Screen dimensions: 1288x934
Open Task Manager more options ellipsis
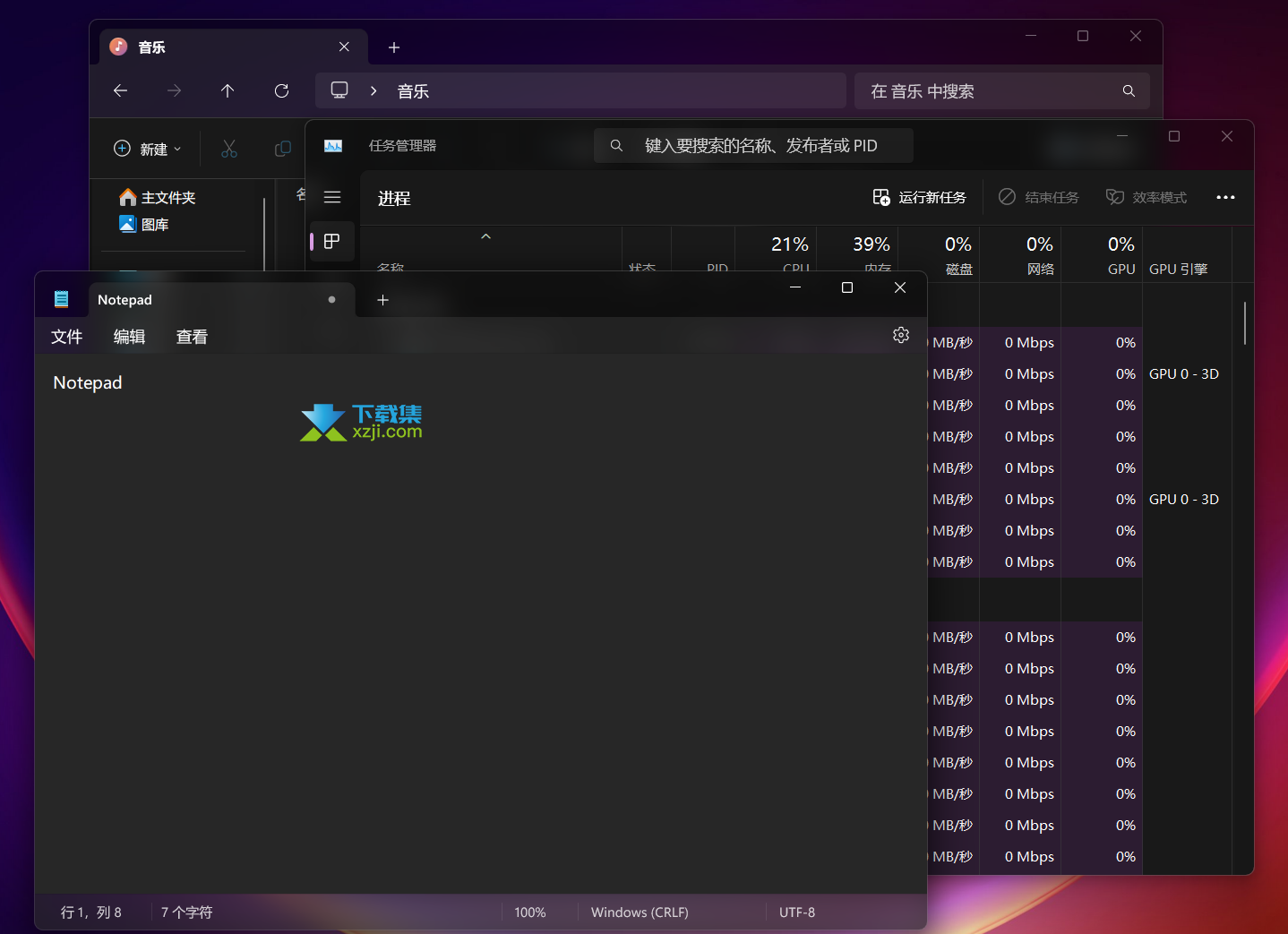(x=1225, y=197)
